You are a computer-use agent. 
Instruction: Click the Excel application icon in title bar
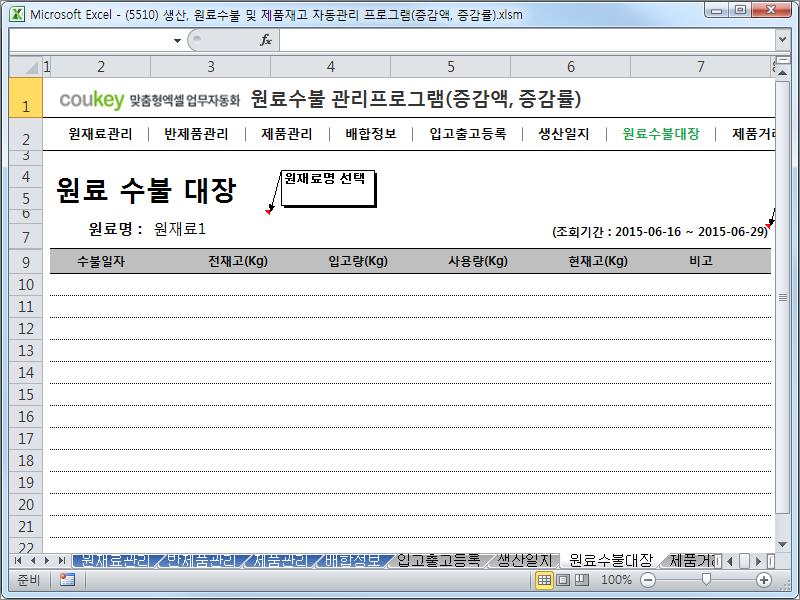[x=17, y=14]
